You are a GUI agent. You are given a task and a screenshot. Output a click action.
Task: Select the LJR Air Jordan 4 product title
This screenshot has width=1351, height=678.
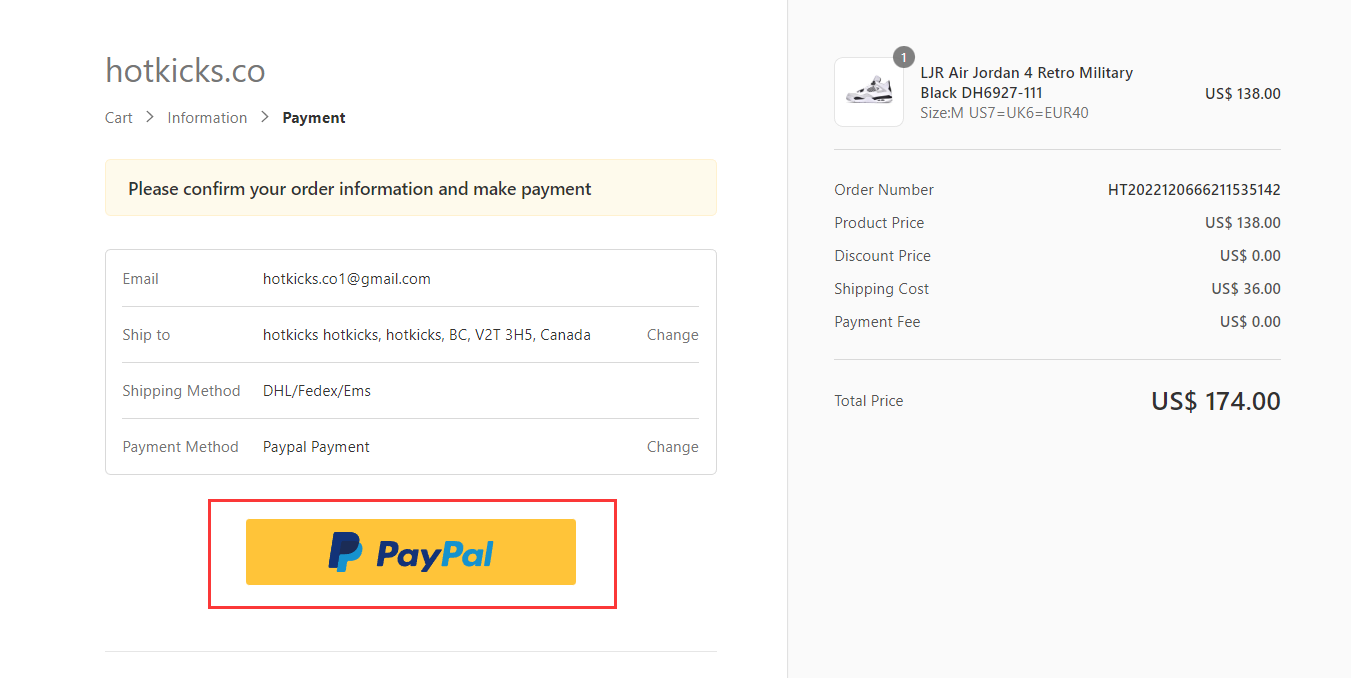click(1026, 83)
